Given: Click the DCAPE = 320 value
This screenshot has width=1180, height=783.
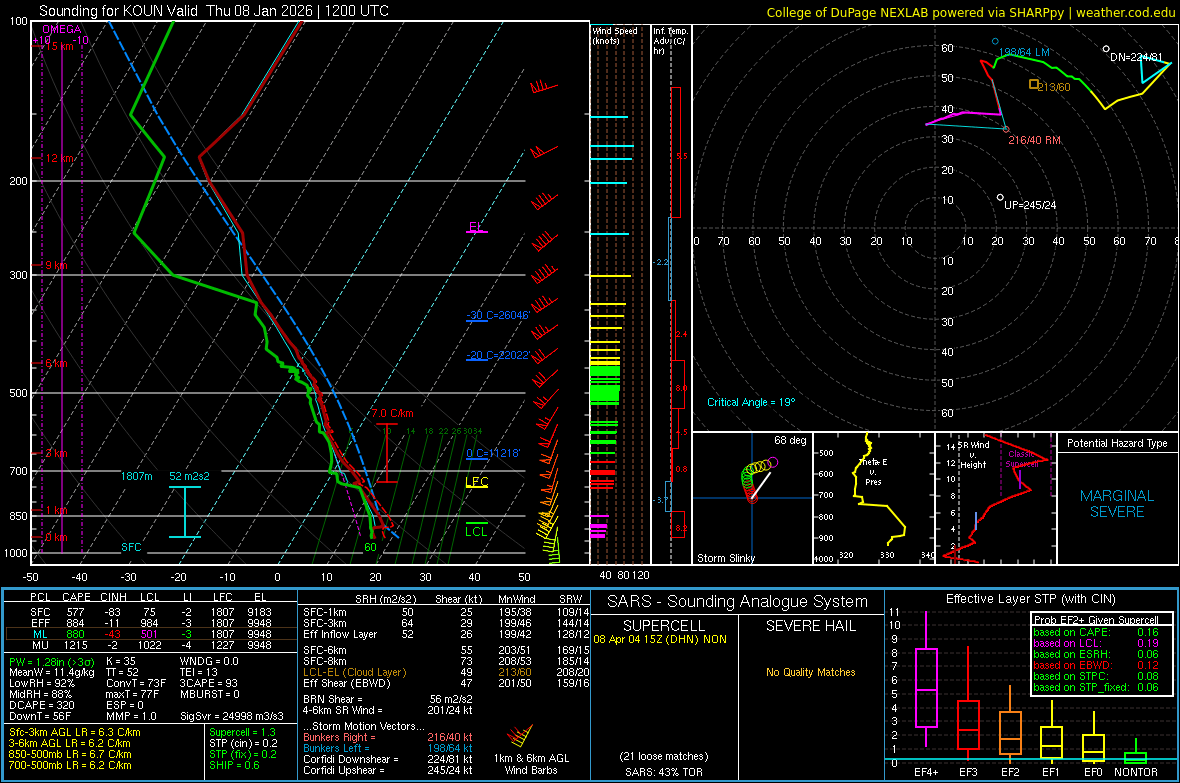Looking at the screenshot, I should click(41, 705).
